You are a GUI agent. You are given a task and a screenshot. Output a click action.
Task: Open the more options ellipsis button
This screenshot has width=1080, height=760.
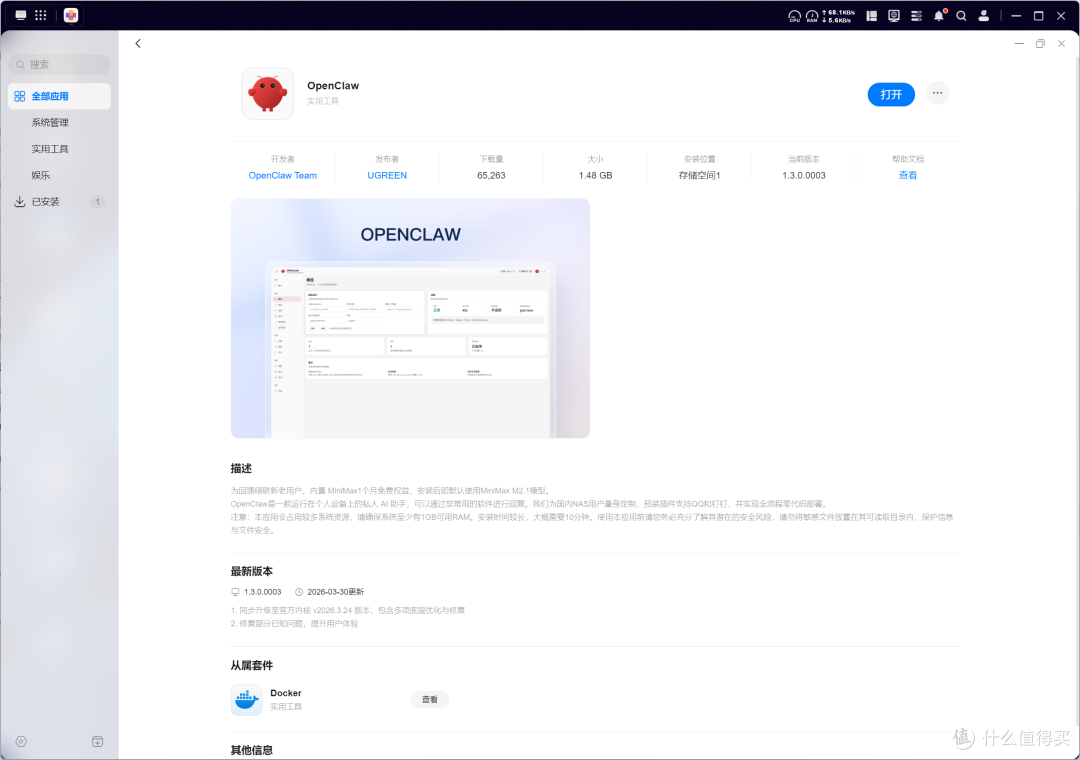[x=937, y=93]
